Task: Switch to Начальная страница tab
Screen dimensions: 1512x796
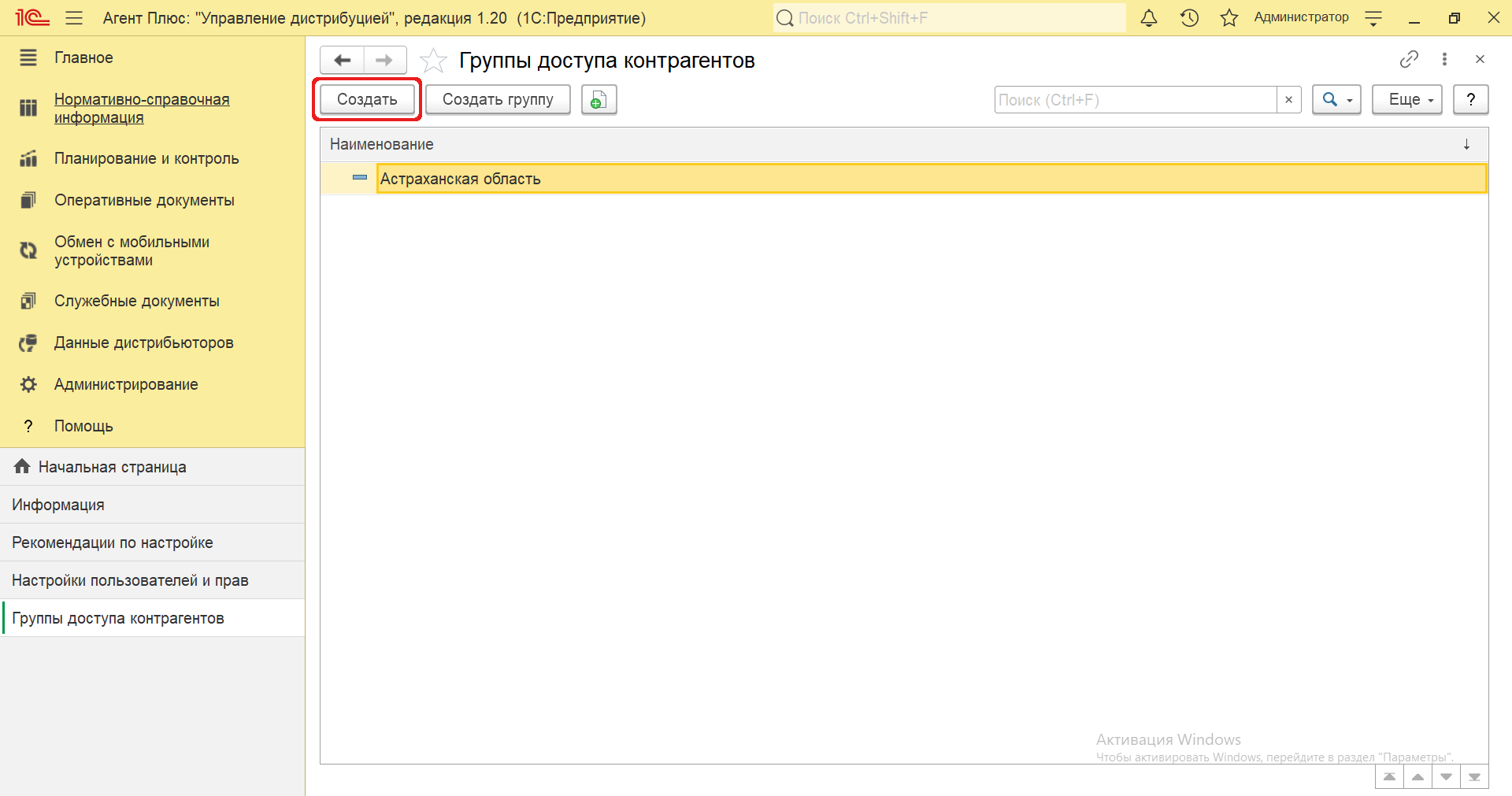Action: [112, 467]
